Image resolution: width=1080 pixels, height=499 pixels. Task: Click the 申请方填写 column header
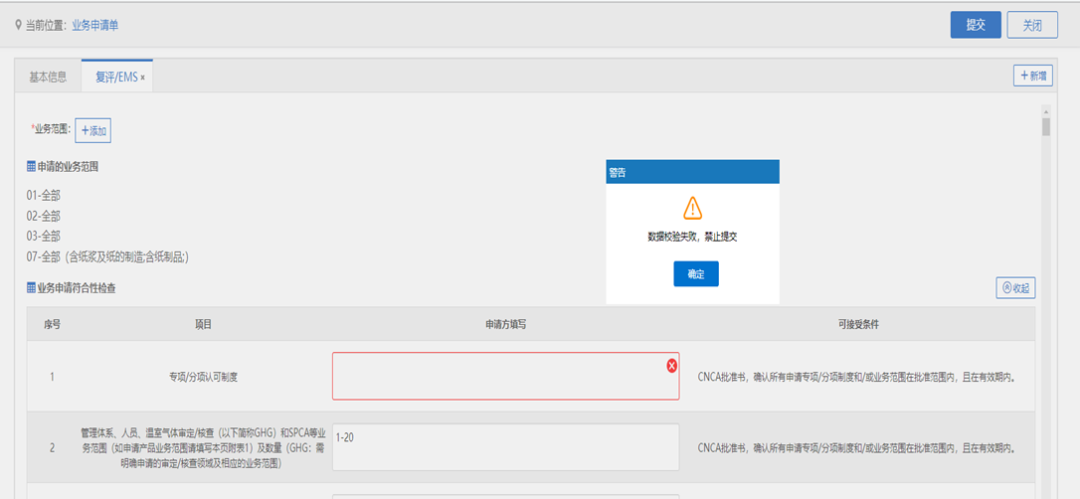506,324
